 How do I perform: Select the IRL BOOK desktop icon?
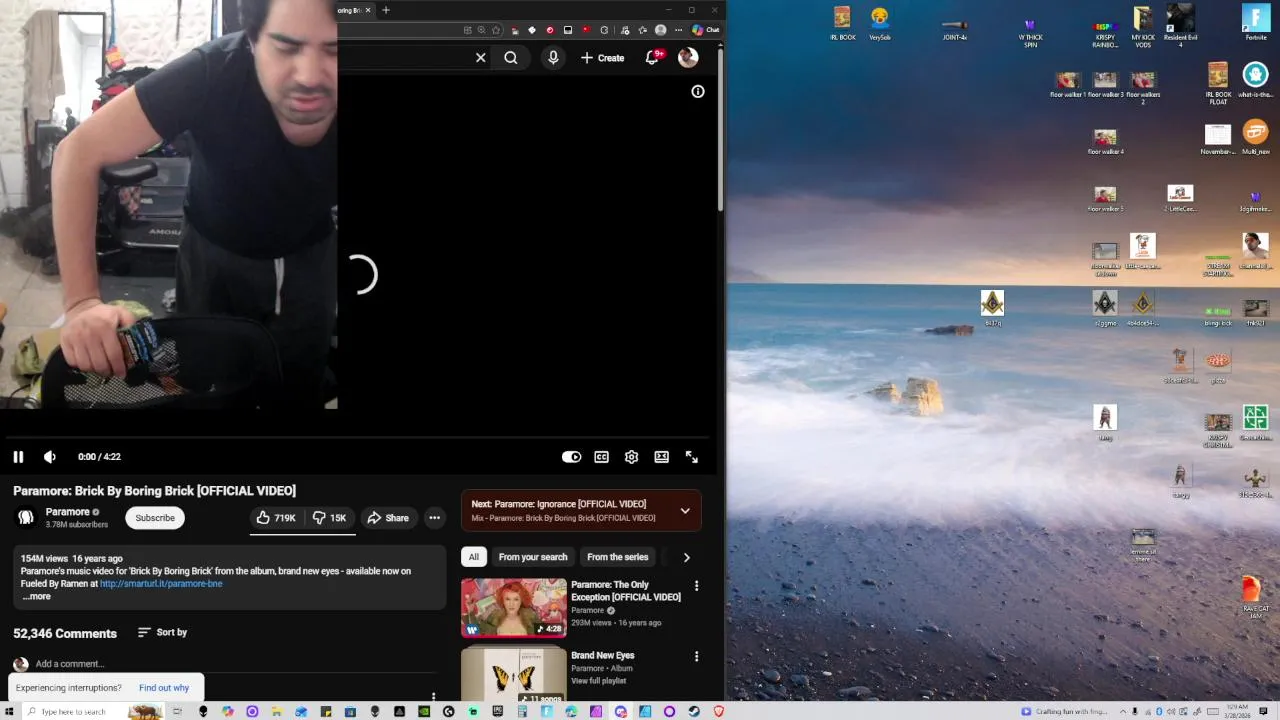coord(842,22)
